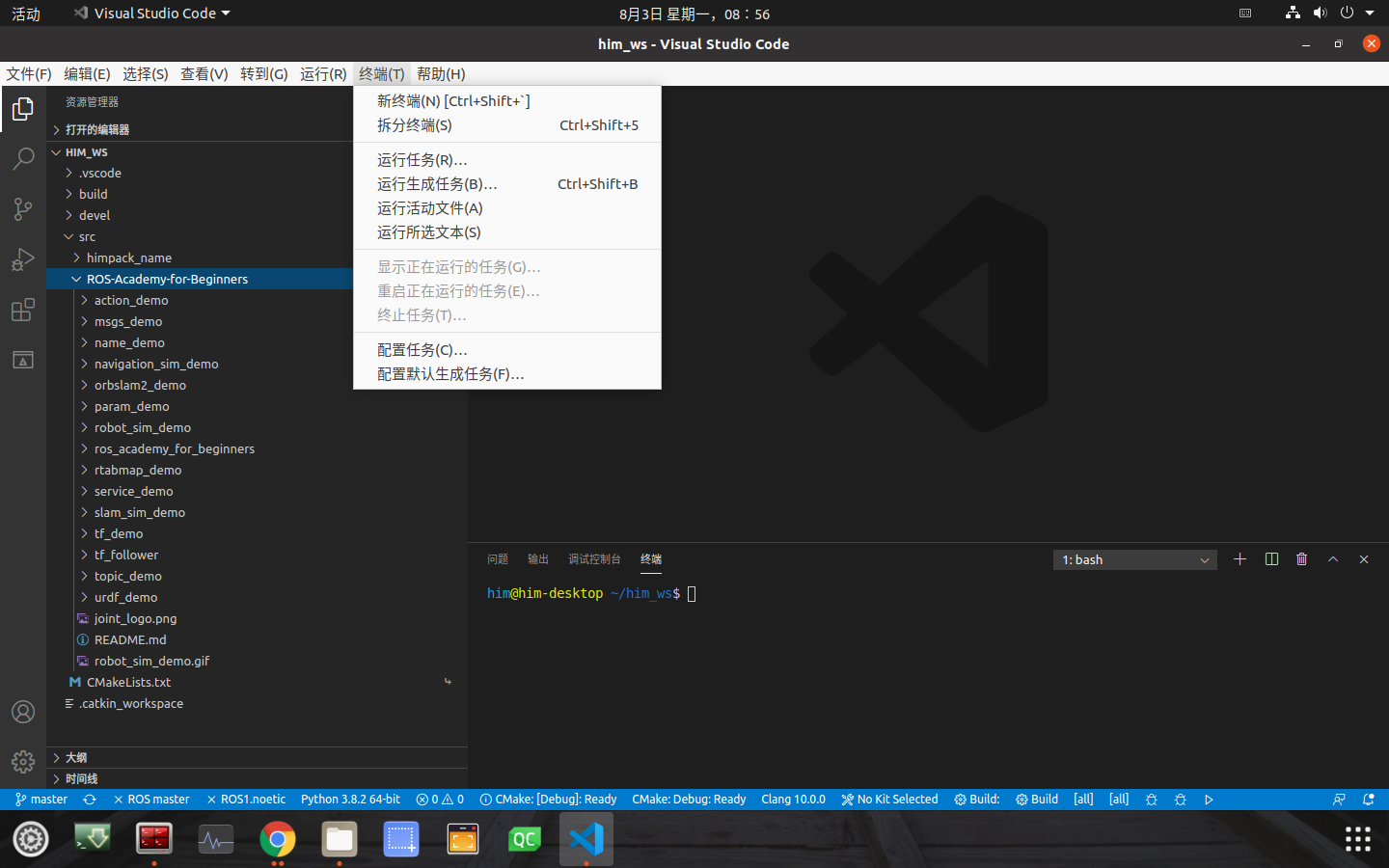Add a new terminal with plus icon
This screenshot has width=1389, height=868.
pyautogui.click(x=1240, y=559)
